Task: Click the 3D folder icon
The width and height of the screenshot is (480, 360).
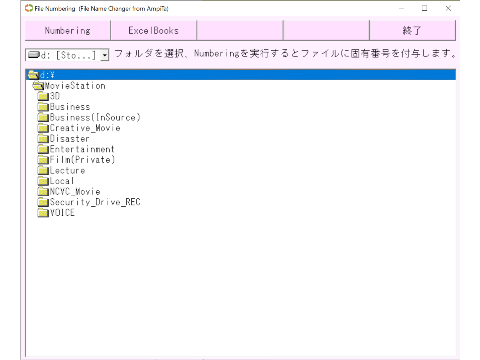Action: pyautogui.click(x=43, y=96)
